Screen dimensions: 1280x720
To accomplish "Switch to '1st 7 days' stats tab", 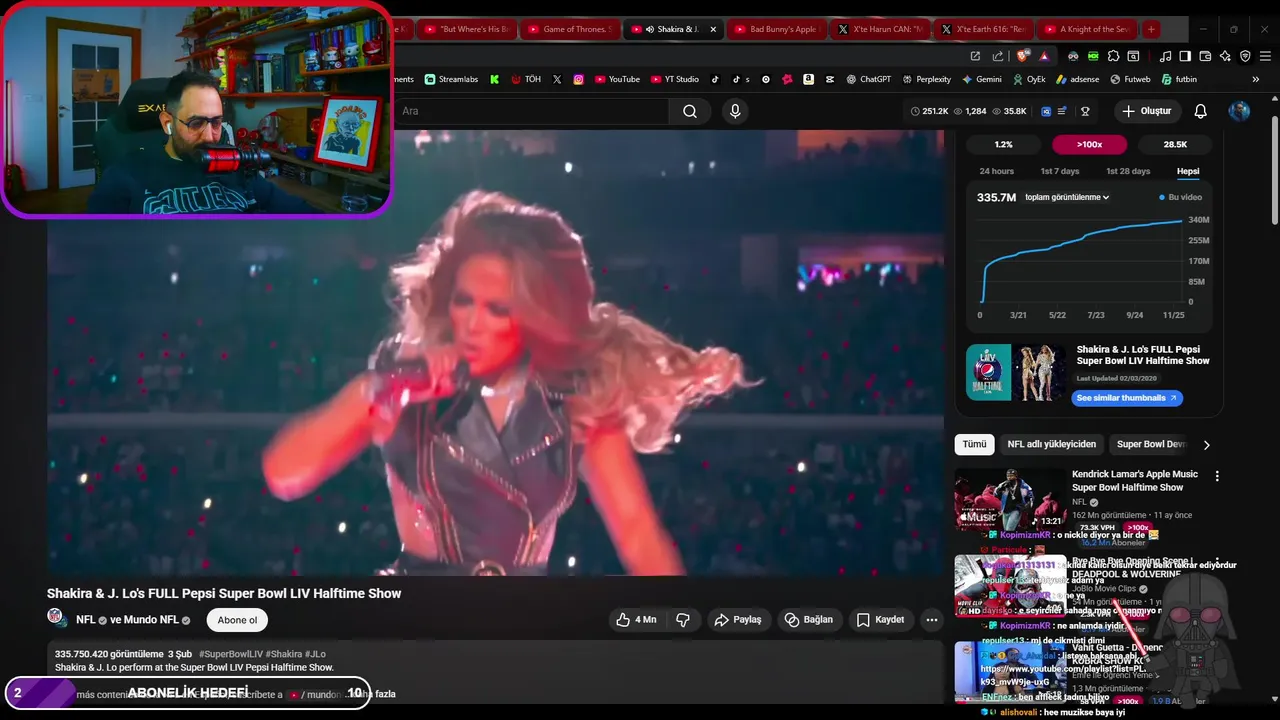I will coord(1059,171).
